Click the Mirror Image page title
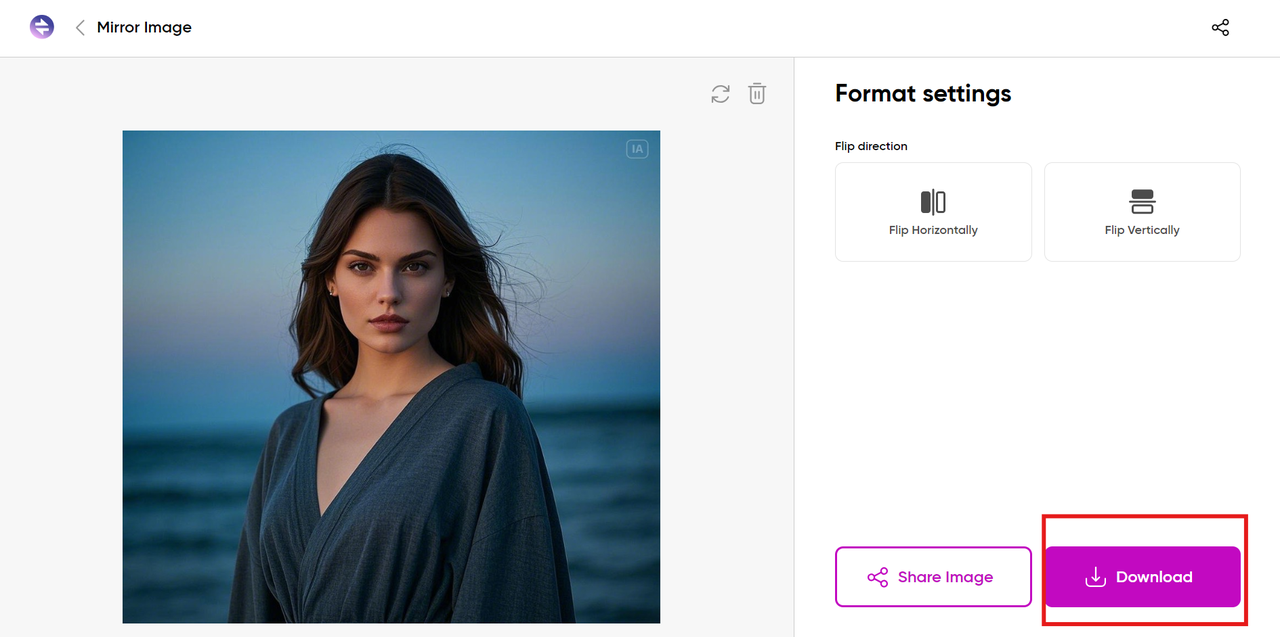Viewport: 1280px width, 637px height. (144, 28)
